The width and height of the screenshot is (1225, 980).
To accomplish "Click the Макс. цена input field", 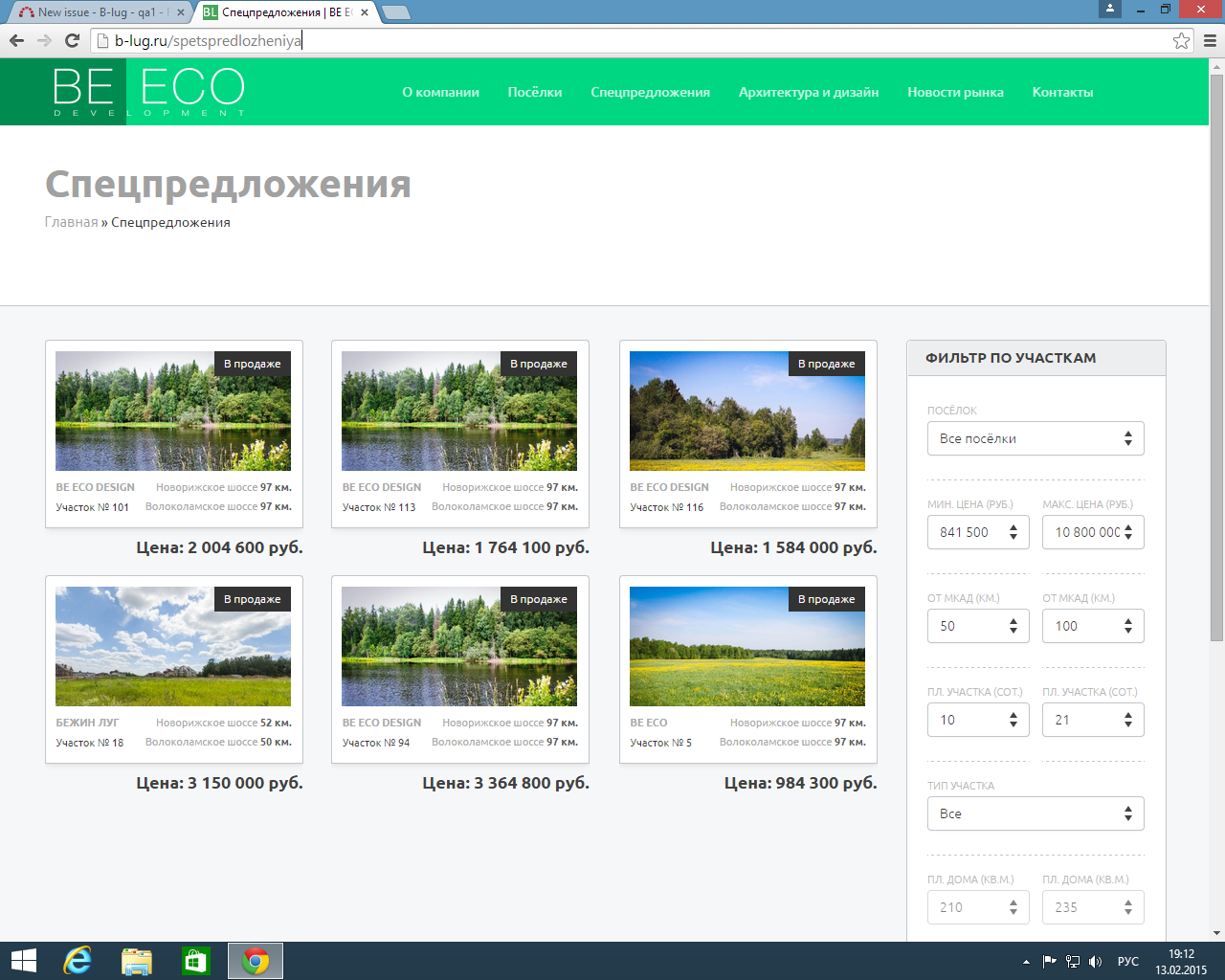I will (1085, 532).
